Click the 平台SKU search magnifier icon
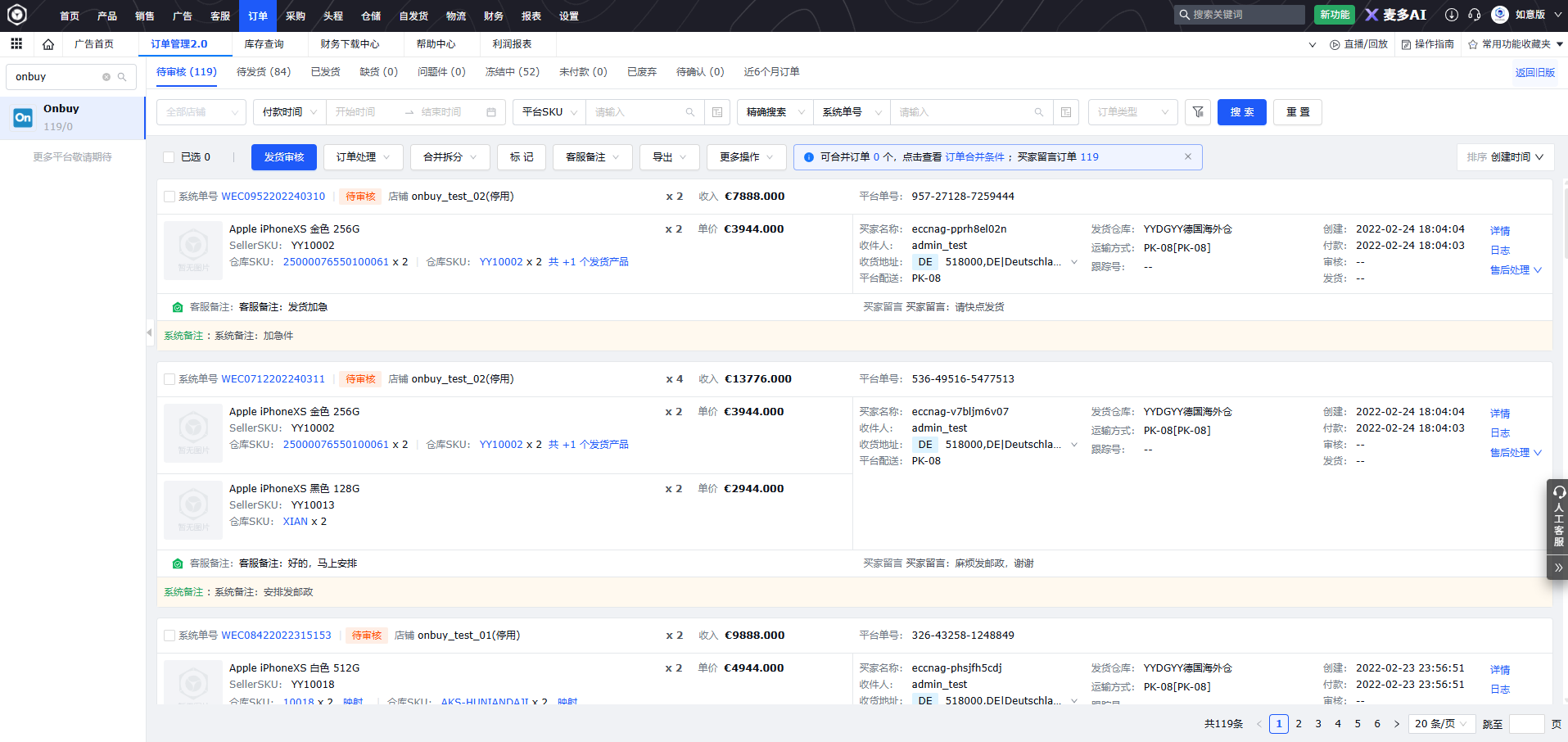Viewport: 1568px width, 742px height. pyautogui.click(x=690, y=112)
